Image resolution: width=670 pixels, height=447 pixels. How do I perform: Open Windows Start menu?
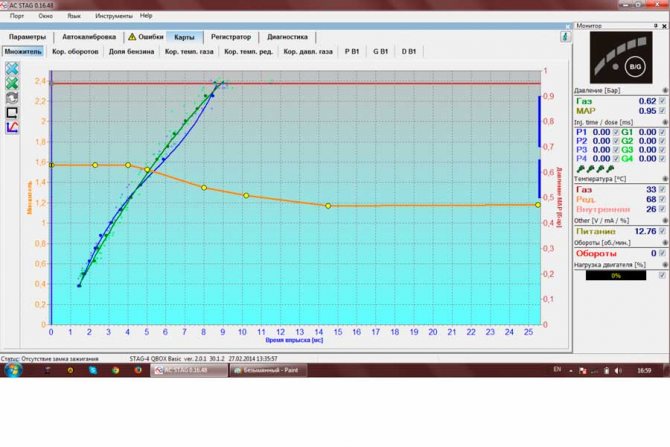click(x=14, y=369)
